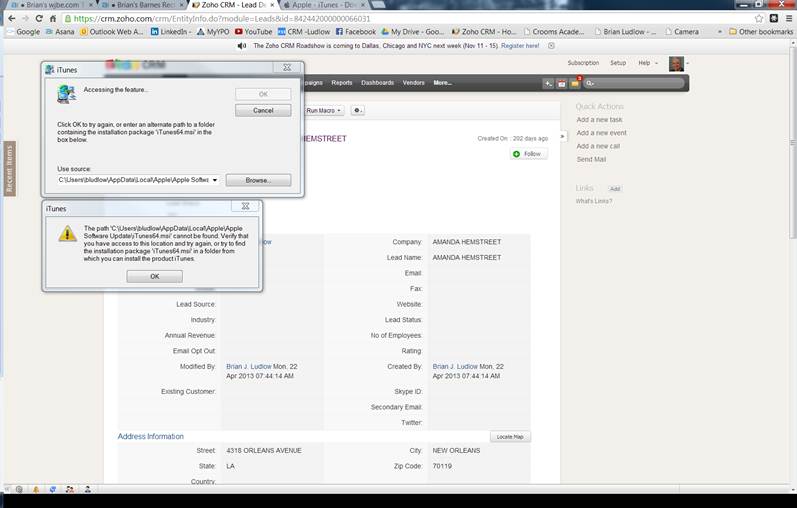Viewport: 797px width, 508px height.
Task: Click Browse... in the iTunes installer dialog
Action: pyautogui.click(x=258, y=180)
